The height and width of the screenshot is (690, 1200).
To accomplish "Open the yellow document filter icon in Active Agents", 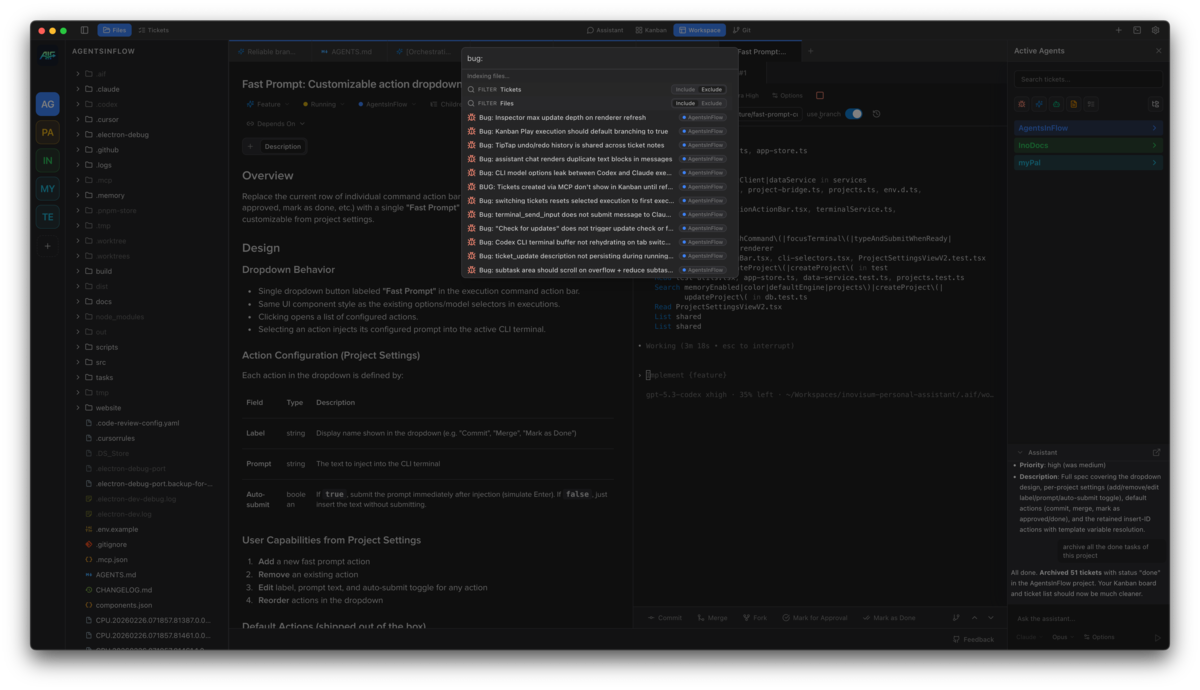I will click(x=1073, y=104).
